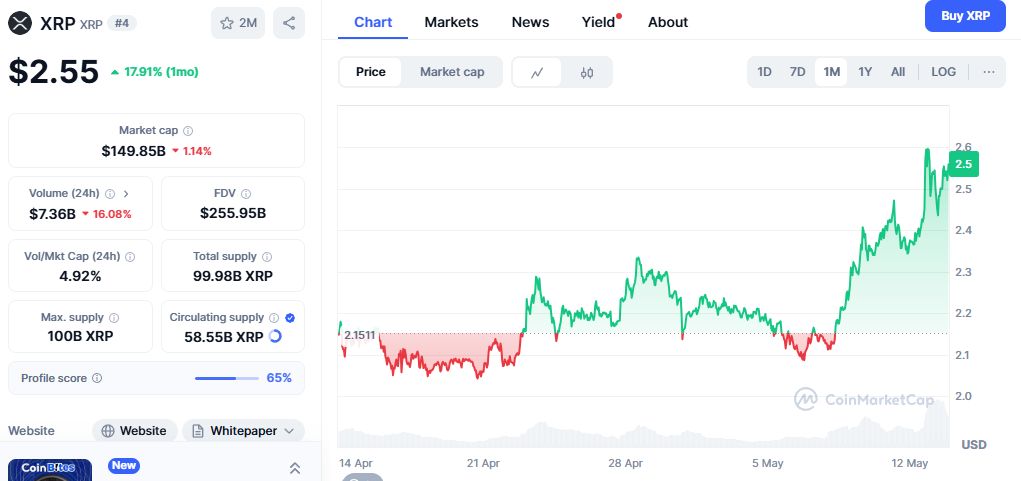Click the 12 May date axis label
Viewport: 1021px width, 481px height.
909,463
